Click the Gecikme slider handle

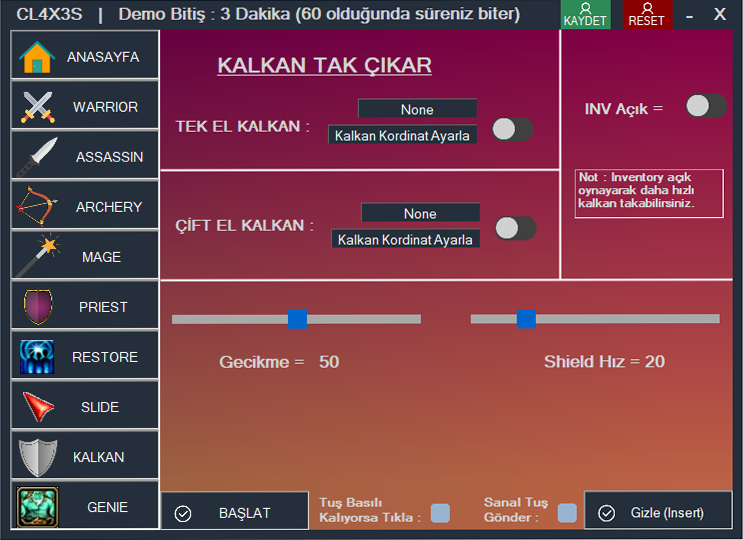297,319
